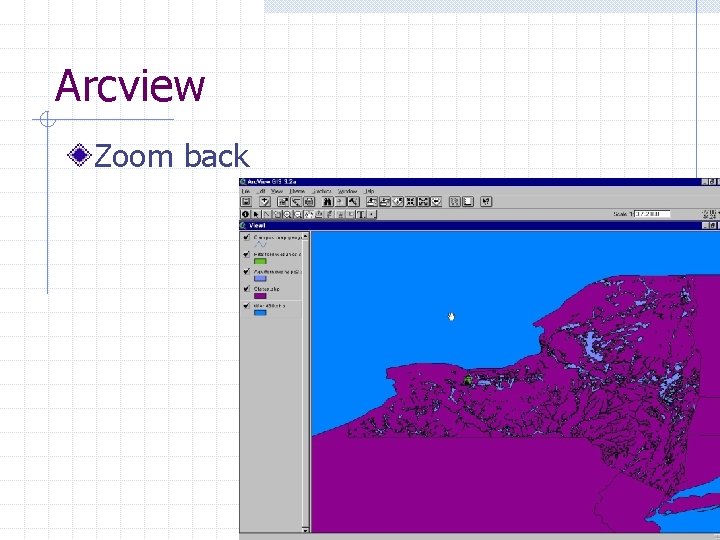Click the Save Project toolbar icon
Image resolution: width=720 pixels, height=540 pixels.
coord(246,202)
